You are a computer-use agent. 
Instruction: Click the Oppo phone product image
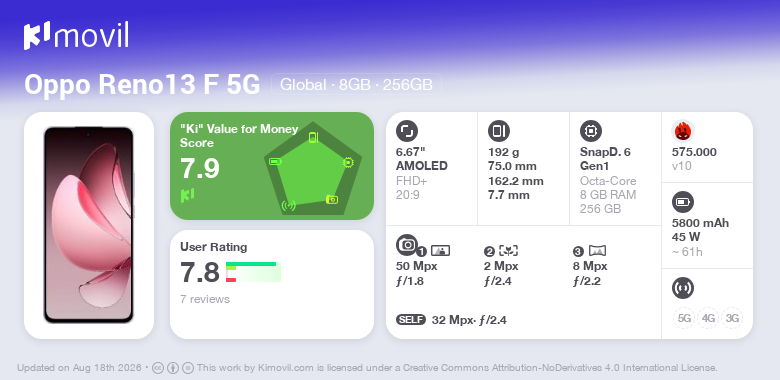pos(89,225)
